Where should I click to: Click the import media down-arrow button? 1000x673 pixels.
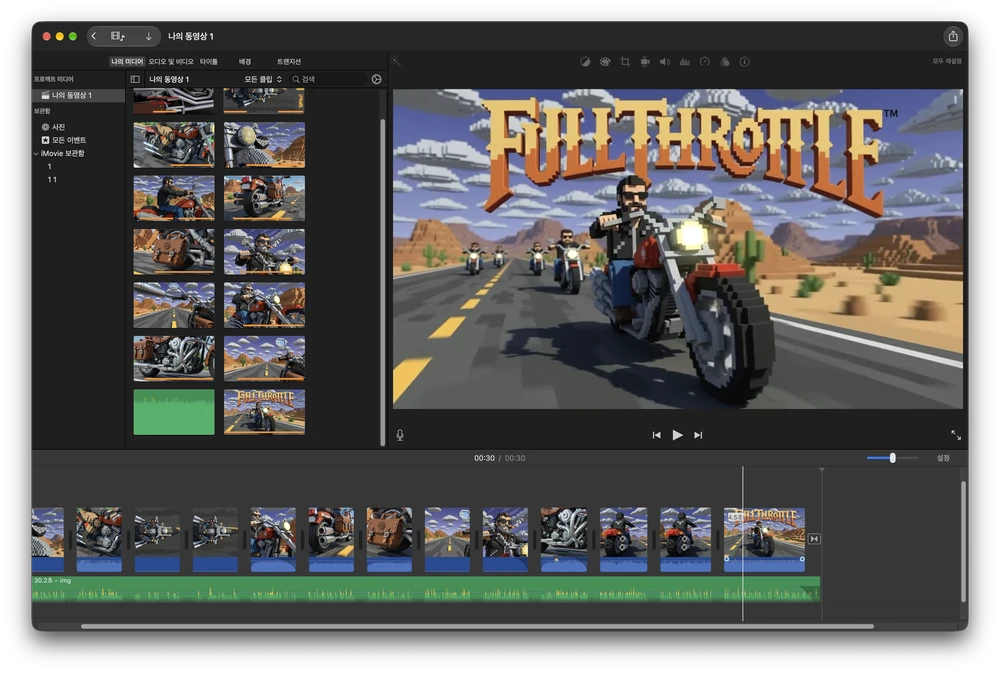(x=149, y=36)
